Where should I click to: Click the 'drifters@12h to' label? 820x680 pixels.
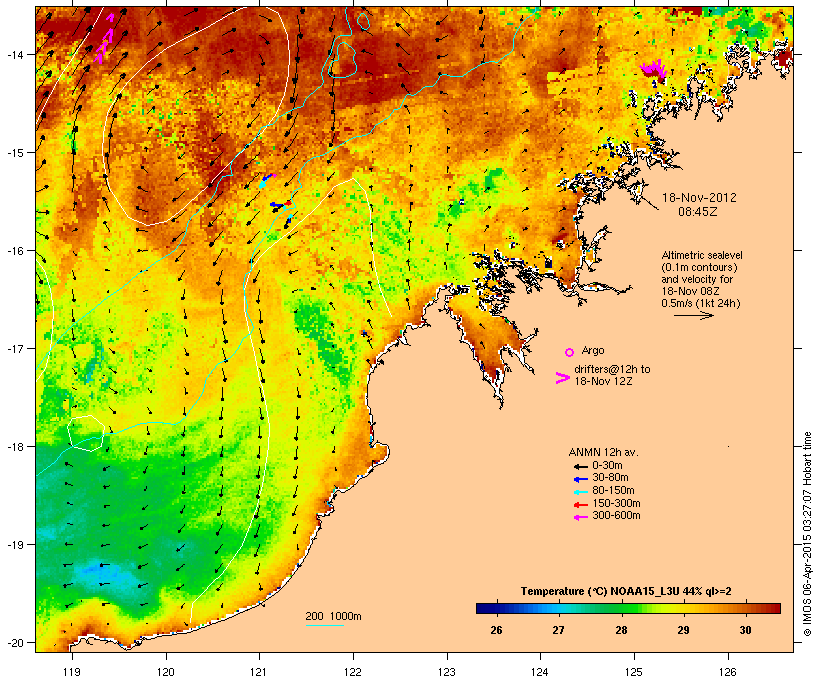[612, 369]
